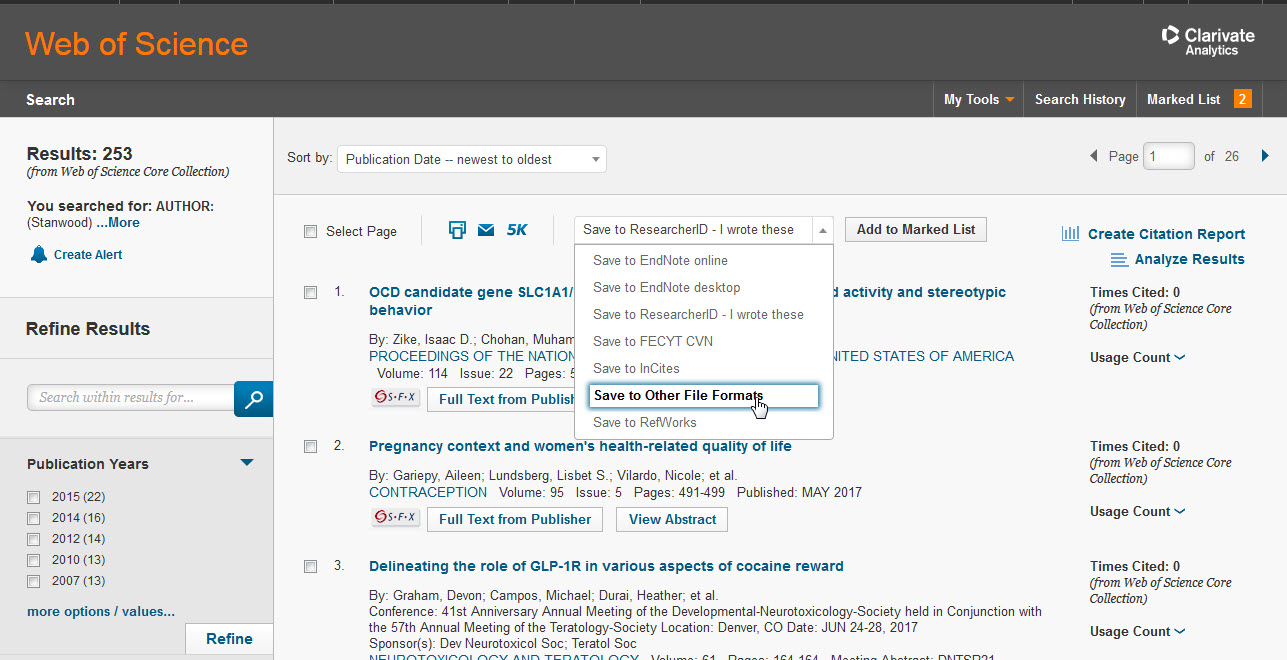Viewport: 1287px width, 660px height.
Task: Click the print icon in results toolbar
Action: click(x=457, y=230)
